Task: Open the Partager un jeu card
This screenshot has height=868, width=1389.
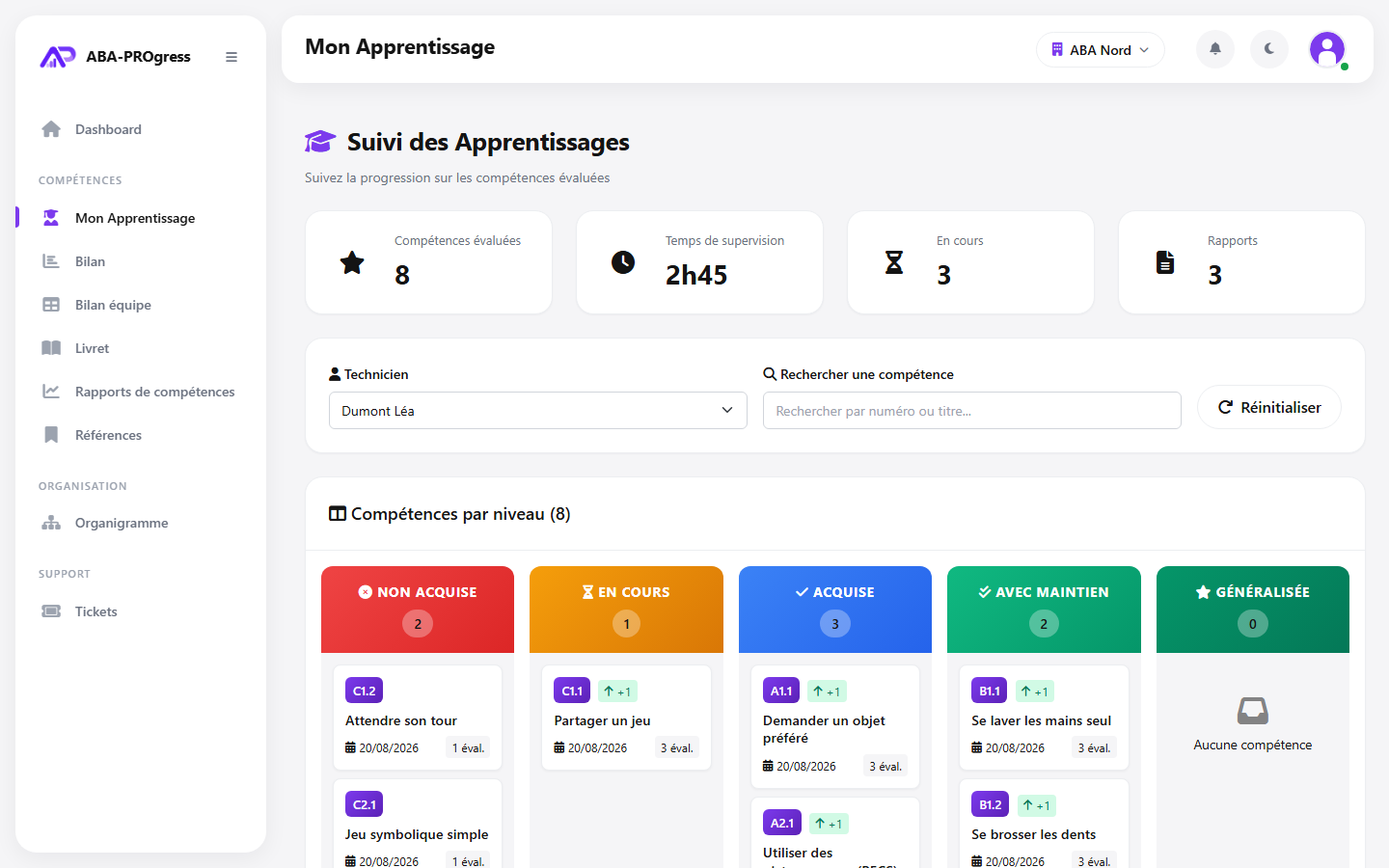Action: [x=626, y=718]
